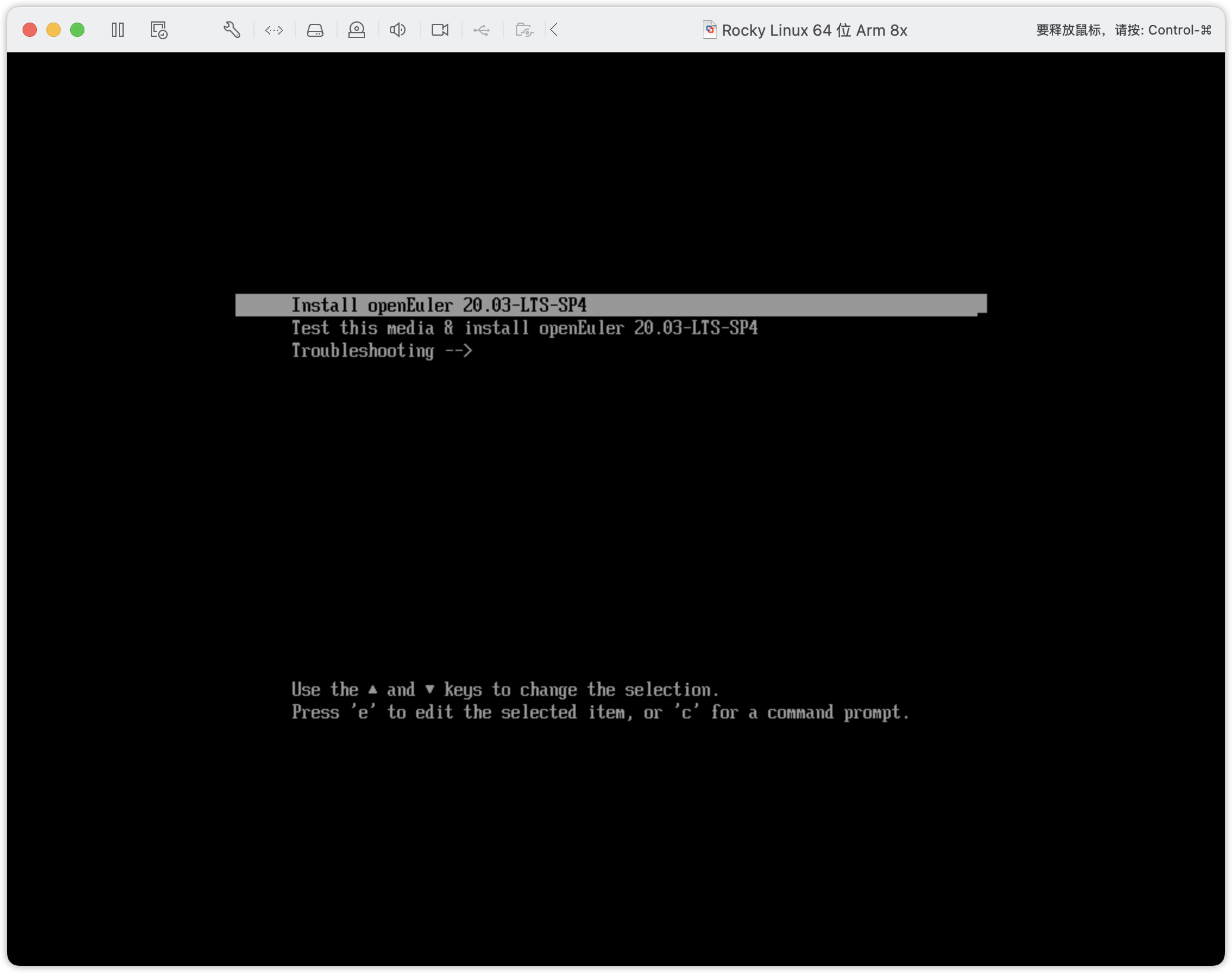
Task: Click the shared folders icon
Action: click(x=524, y=30)
